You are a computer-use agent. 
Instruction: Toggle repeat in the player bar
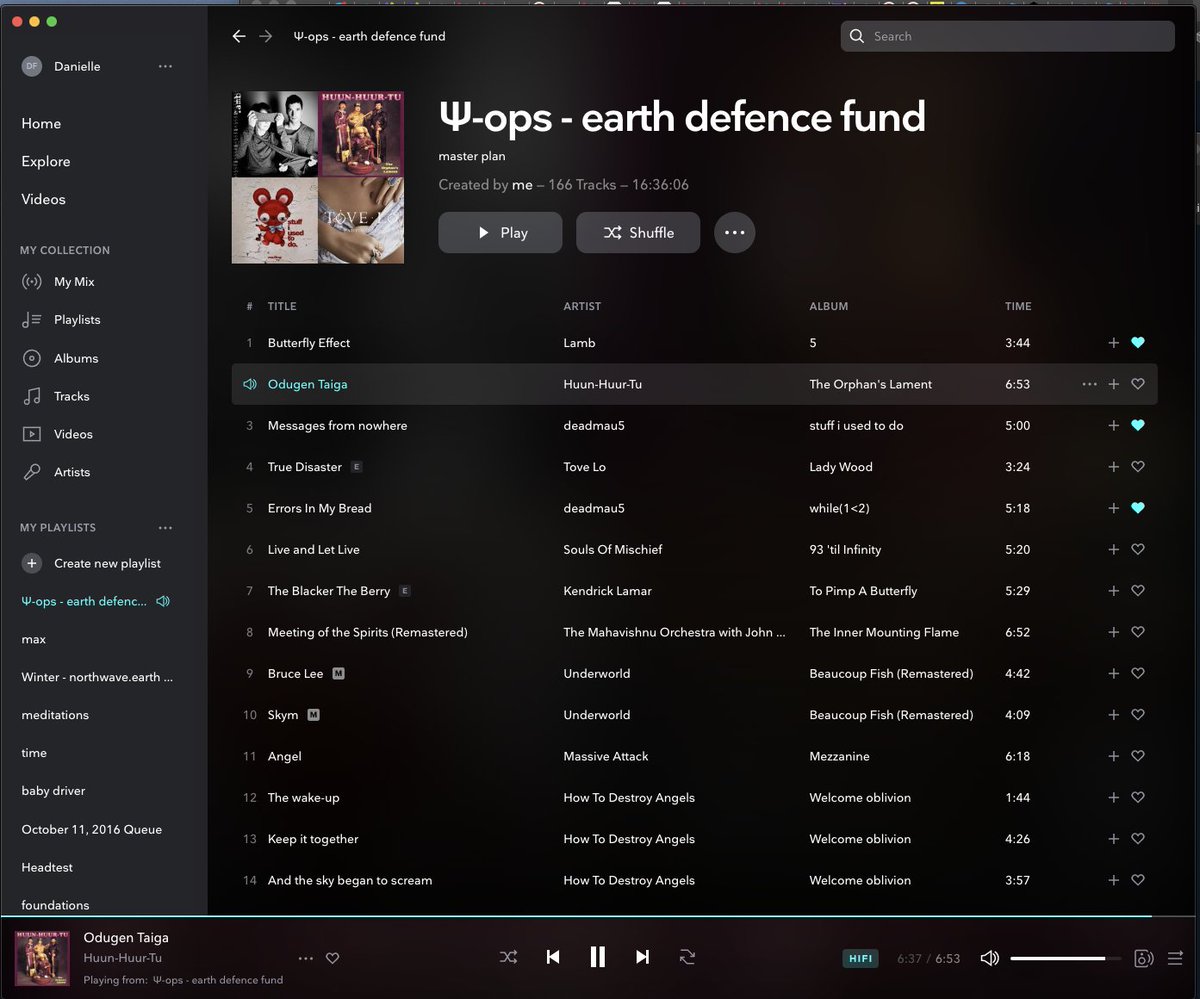687,957
